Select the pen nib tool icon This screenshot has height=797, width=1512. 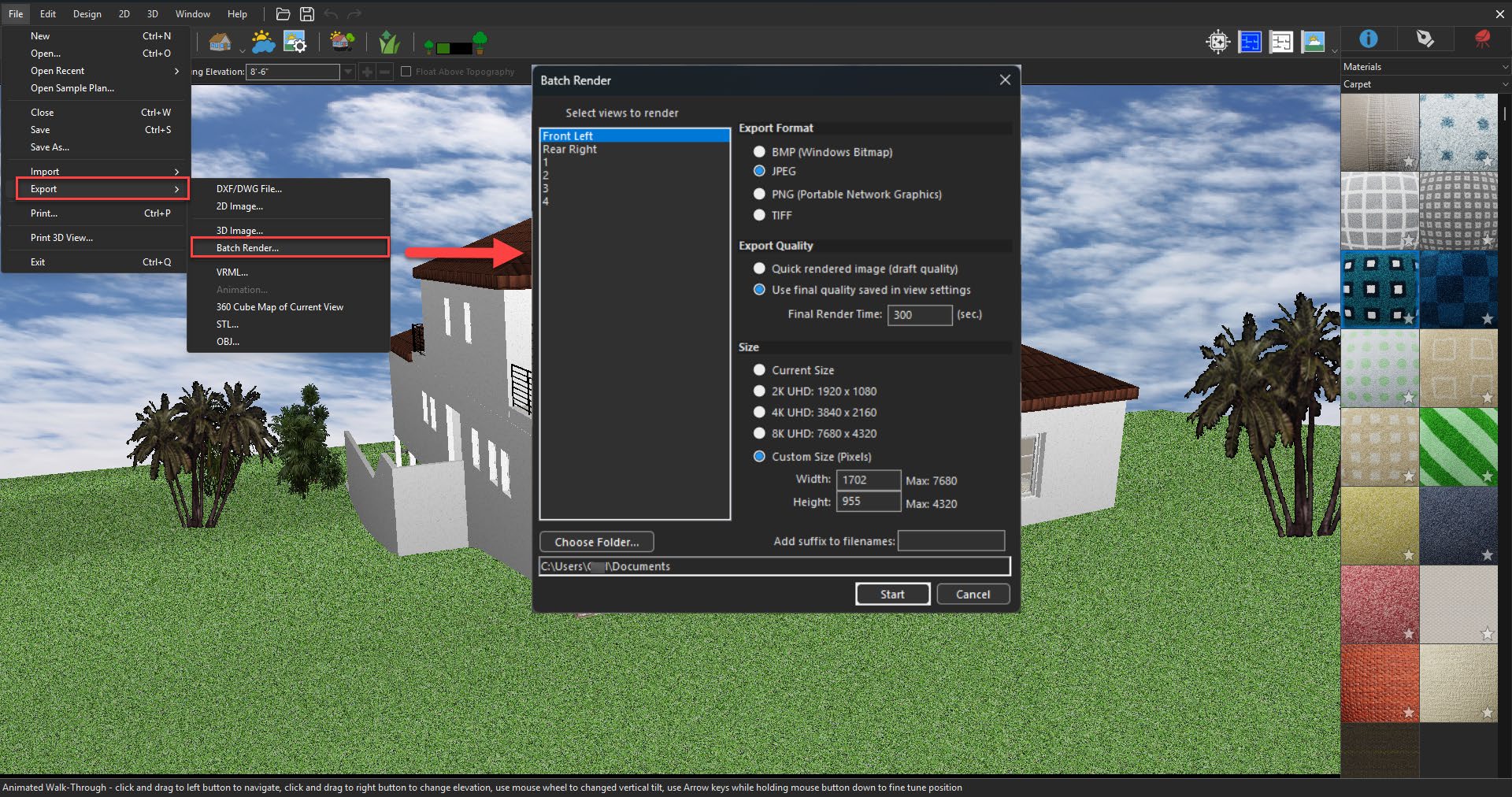(x=1425, y=39)
